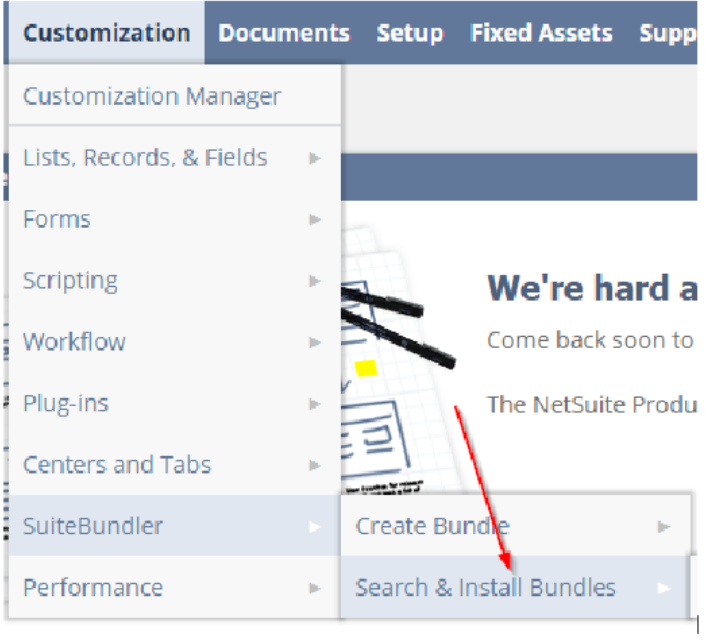Click the Forms submenu arrow
Screen dimensions: 717x640
(315, 219)
